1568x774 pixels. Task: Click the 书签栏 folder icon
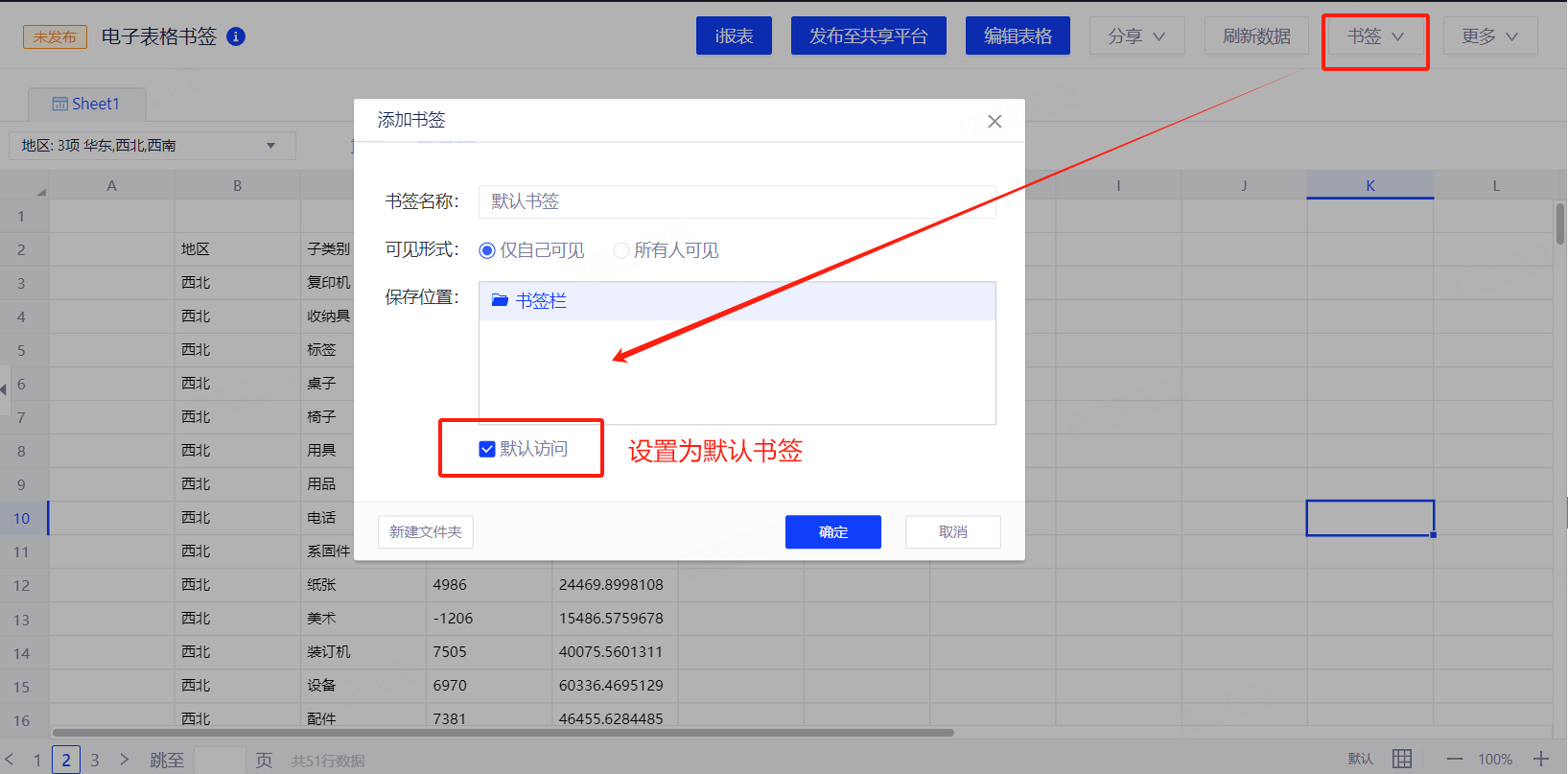(500, 300)
